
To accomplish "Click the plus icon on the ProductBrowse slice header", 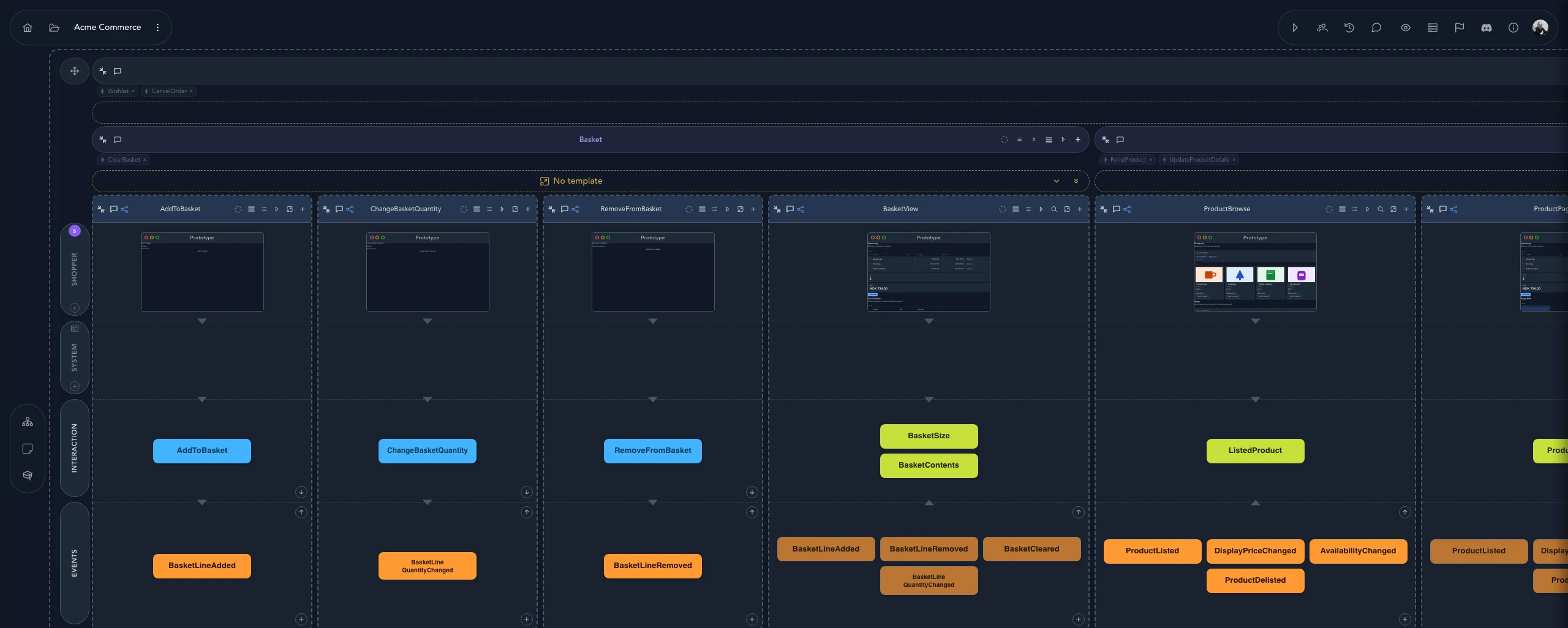I will click(x=1406, y=209).
